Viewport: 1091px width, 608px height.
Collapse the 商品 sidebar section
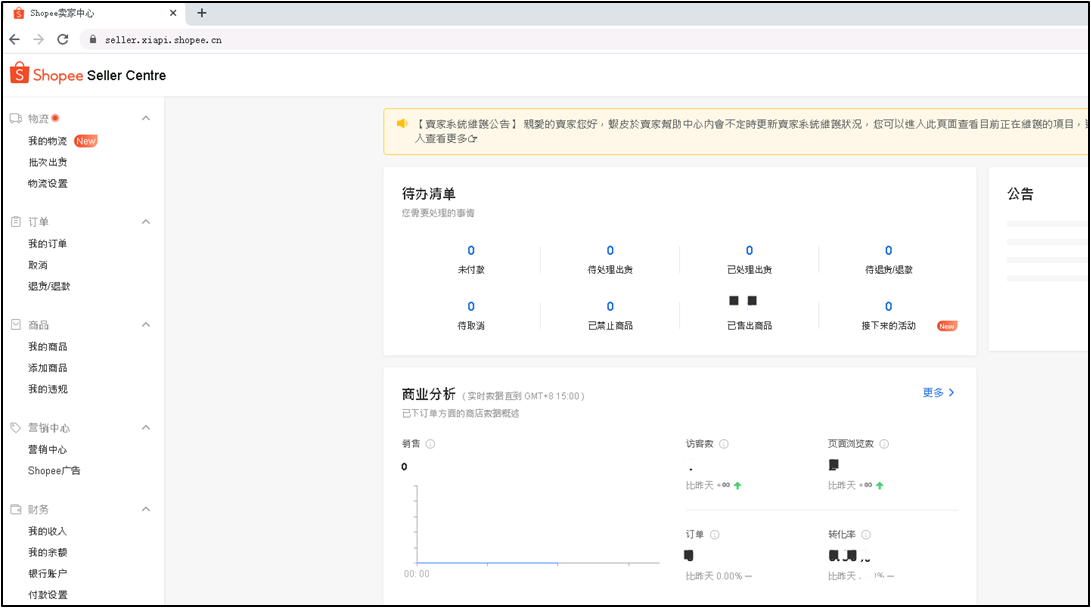pyautogui.click(x=146, y=325)
